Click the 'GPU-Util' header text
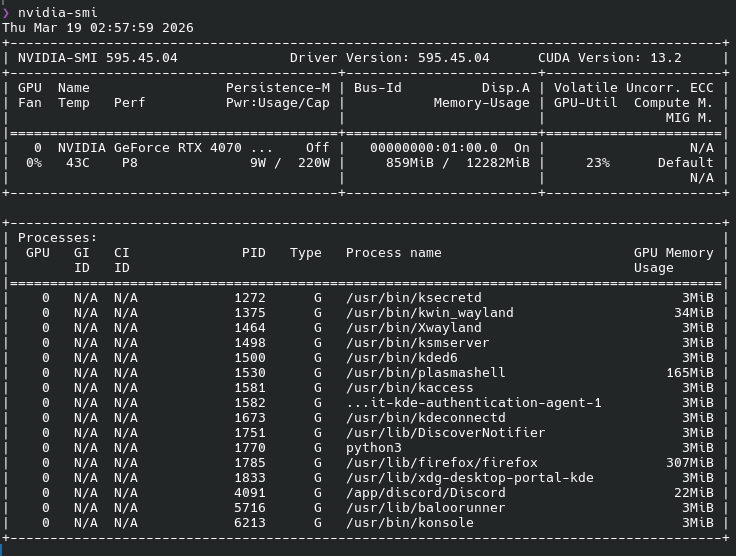Viewport: 736px width, 556px height. tap(586, 103)
